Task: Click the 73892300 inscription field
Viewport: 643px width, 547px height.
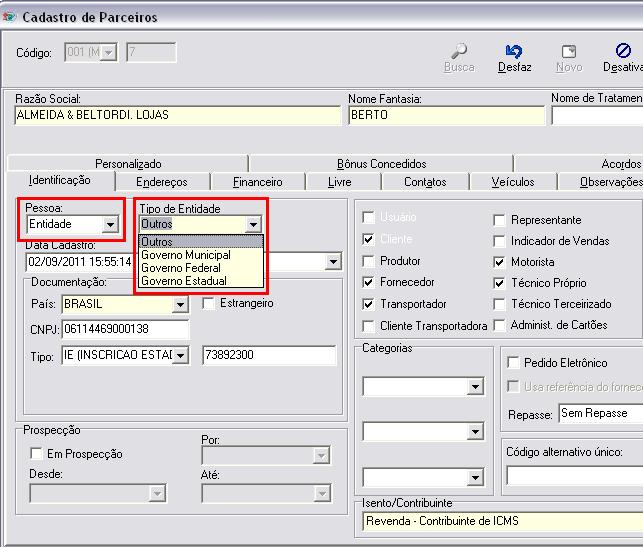Action: (x=269, y=355)
